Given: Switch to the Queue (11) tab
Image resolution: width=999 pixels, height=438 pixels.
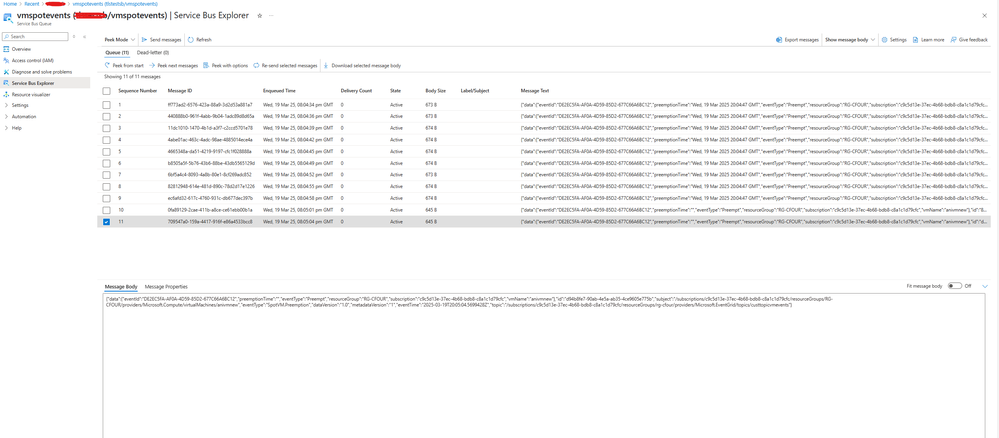Looking at the screenshot, I should (x=117, y=52).
